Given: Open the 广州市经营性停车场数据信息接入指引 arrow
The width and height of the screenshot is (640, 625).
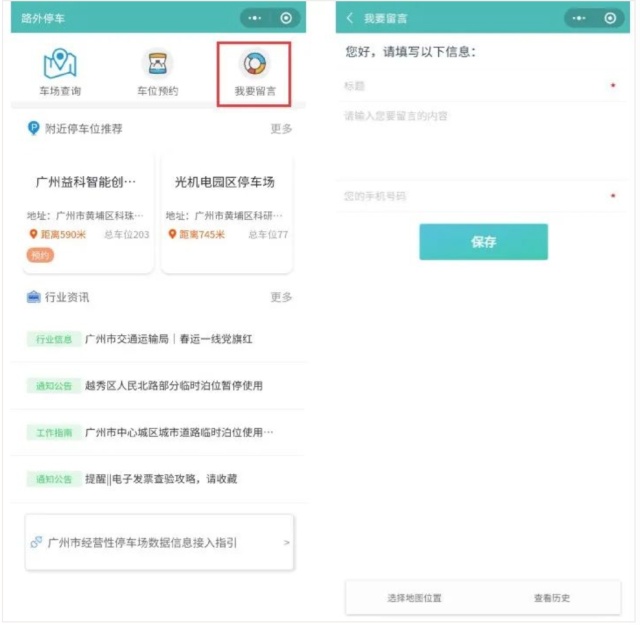Looking at the screenshot, I should coord(286,542).
